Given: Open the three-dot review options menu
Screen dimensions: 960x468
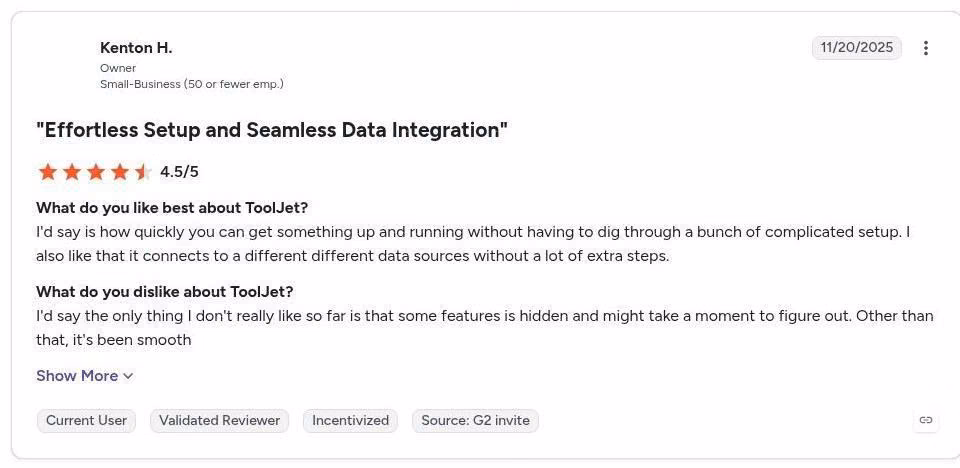Looking at the screenshot, I should pyautogui.click(x=925, y=48).
